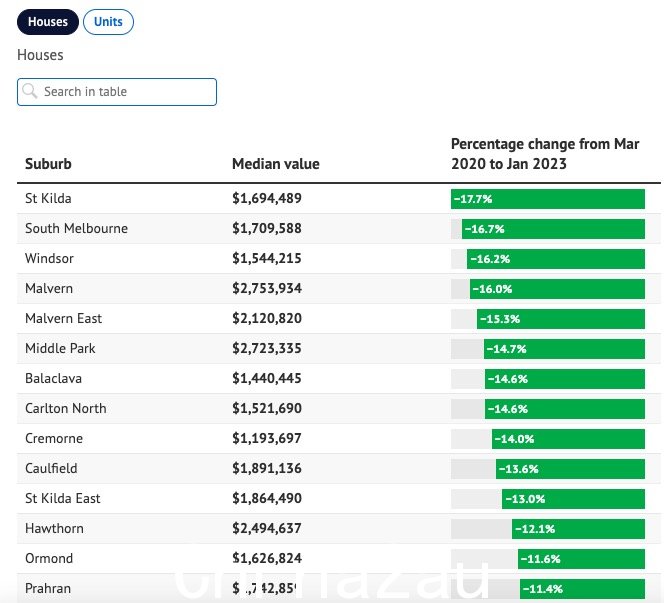Screen dimensions: 664x603
Task: Click the median value $1,891,136
Action: [x=267, y=468]
